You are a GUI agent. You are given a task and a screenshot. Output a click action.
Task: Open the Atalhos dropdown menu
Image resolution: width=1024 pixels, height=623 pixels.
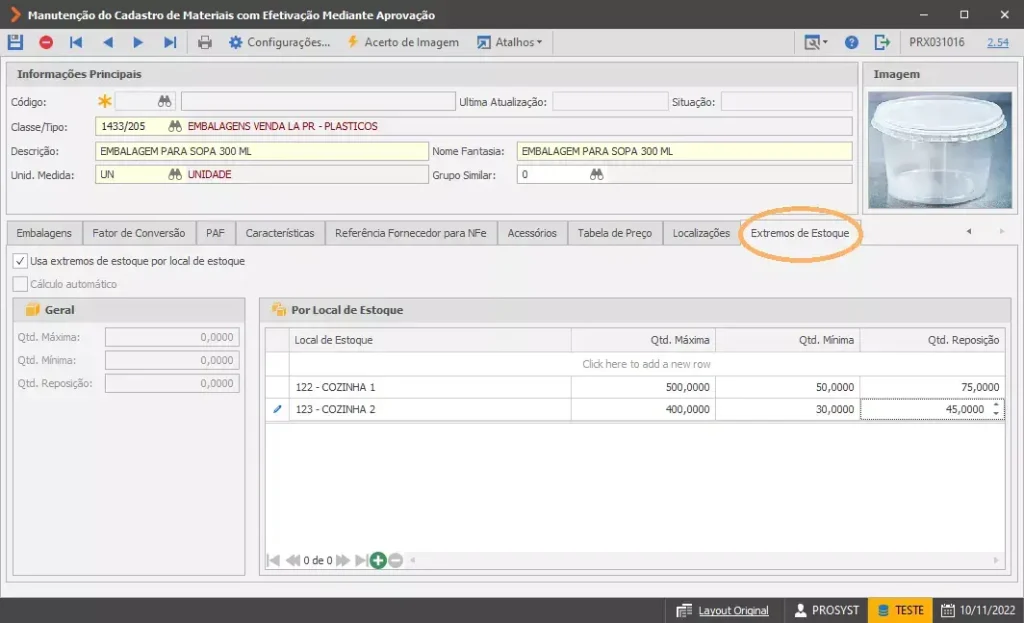pyautogui.click(x=509, y=42)
